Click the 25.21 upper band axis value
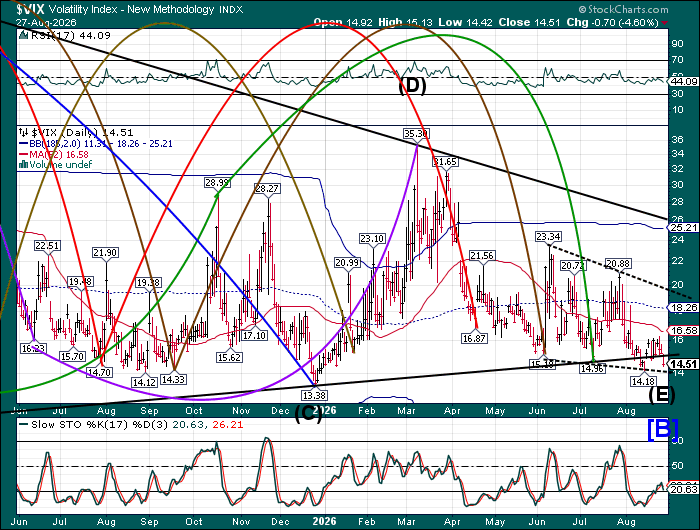 [685, 227]
